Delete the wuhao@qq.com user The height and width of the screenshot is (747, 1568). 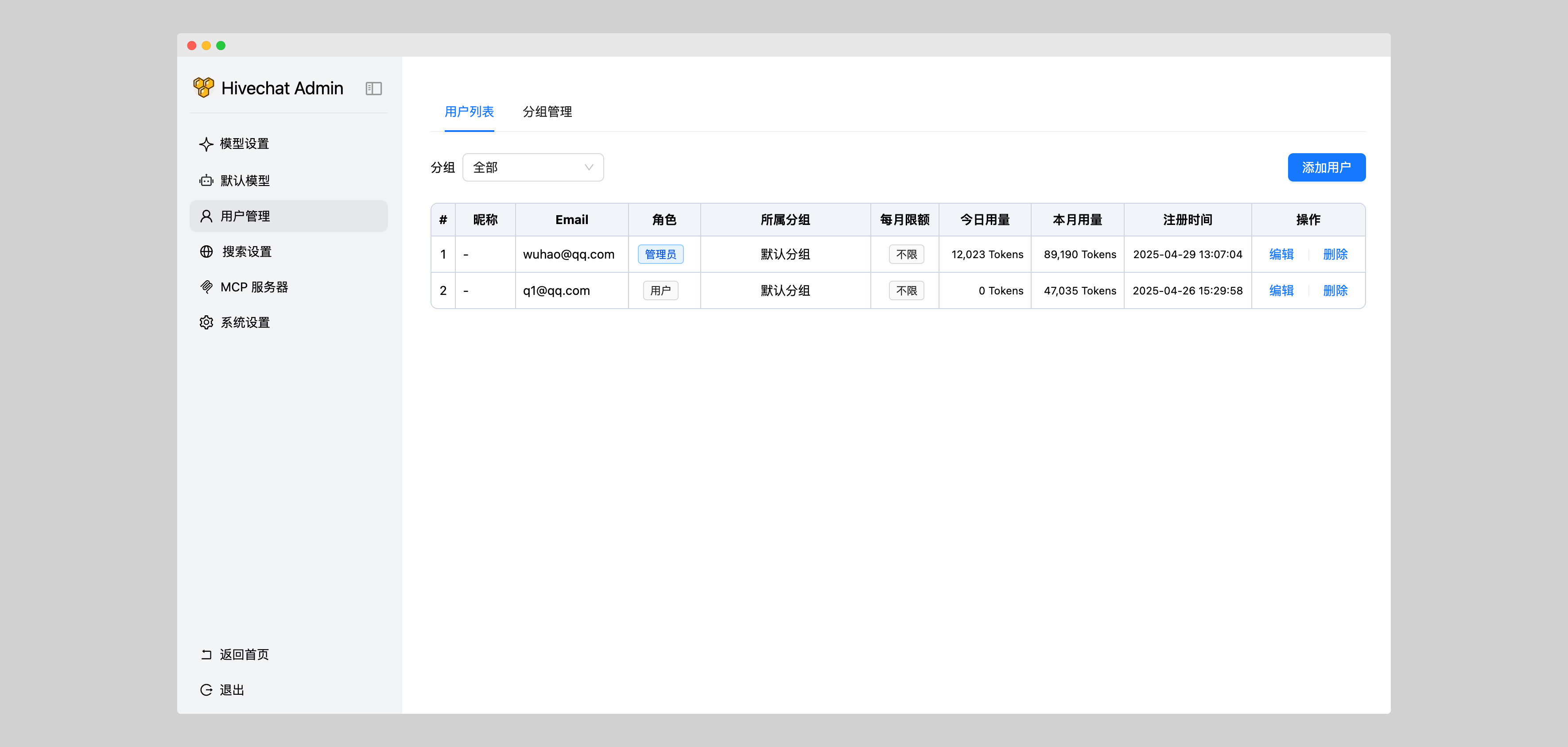point(1335,255)
